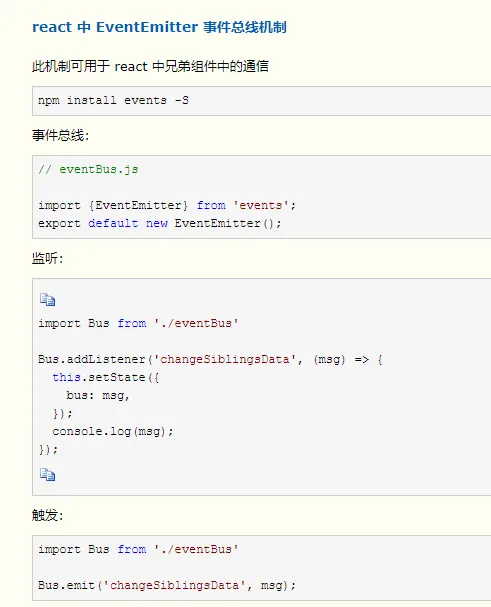The width and height of the screenshot is (491, 607).
Task: Click the Bus.emit('changeSiblingsData', msg); line
Action: click(167, 585)
